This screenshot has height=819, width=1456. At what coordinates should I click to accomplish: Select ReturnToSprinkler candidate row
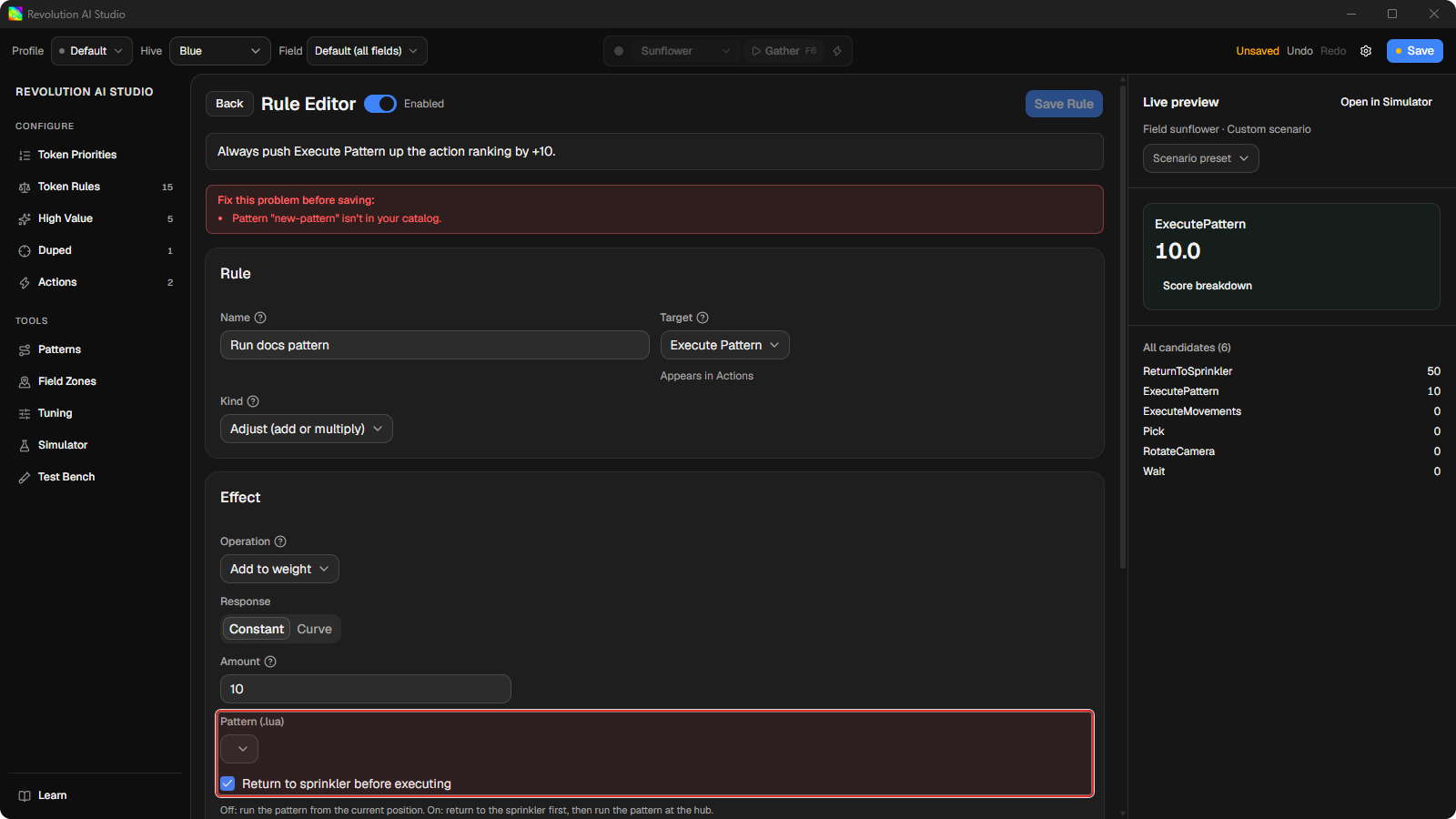(x=1291, y=371)
